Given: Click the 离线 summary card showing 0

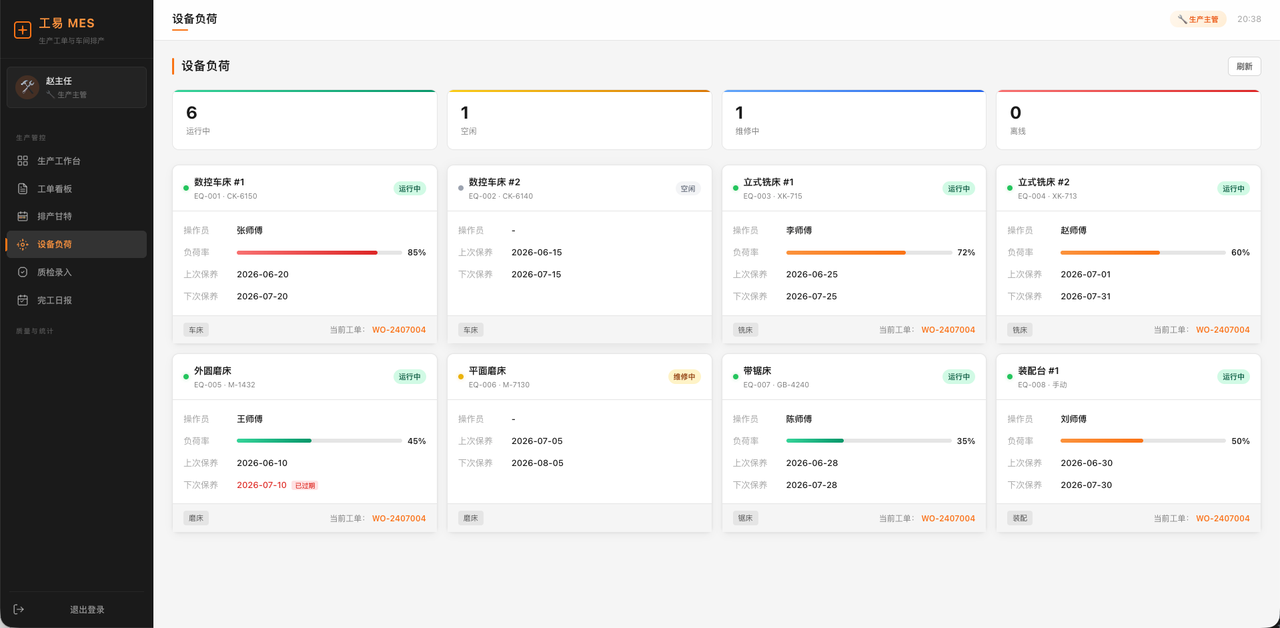Looking at the screenshot, I should tap(1128, 120).
